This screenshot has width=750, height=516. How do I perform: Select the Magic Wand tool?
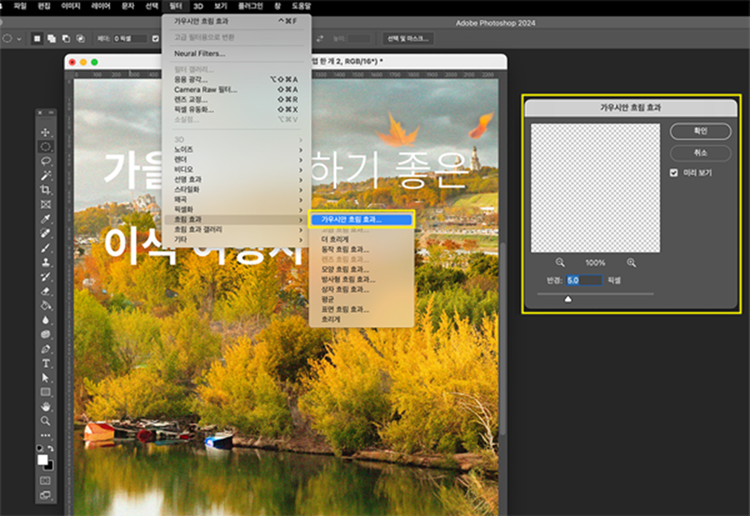click(x=45, y=176)
